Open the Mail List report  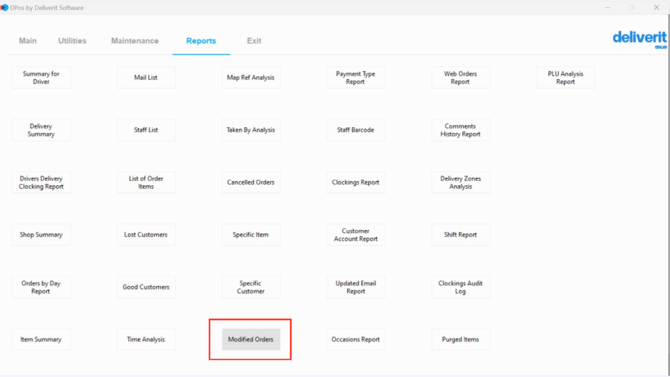click(146, 77)
